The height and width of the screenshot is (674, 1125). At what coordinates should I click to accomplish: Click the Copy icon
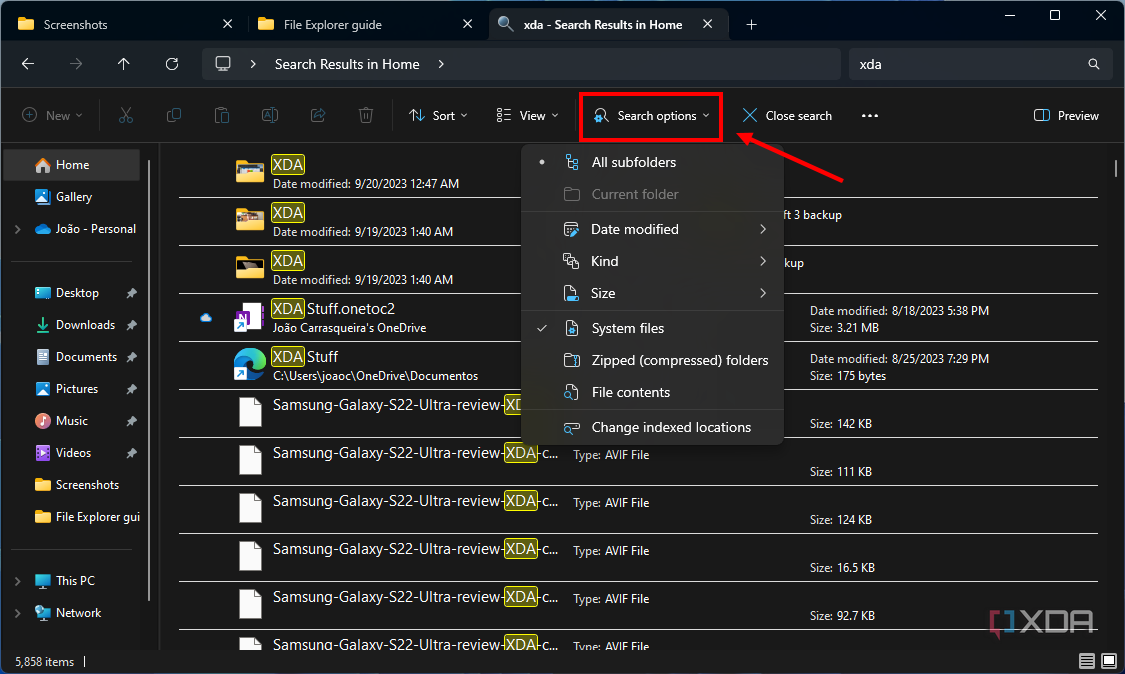pyautogui.click(x=173, y=115)
